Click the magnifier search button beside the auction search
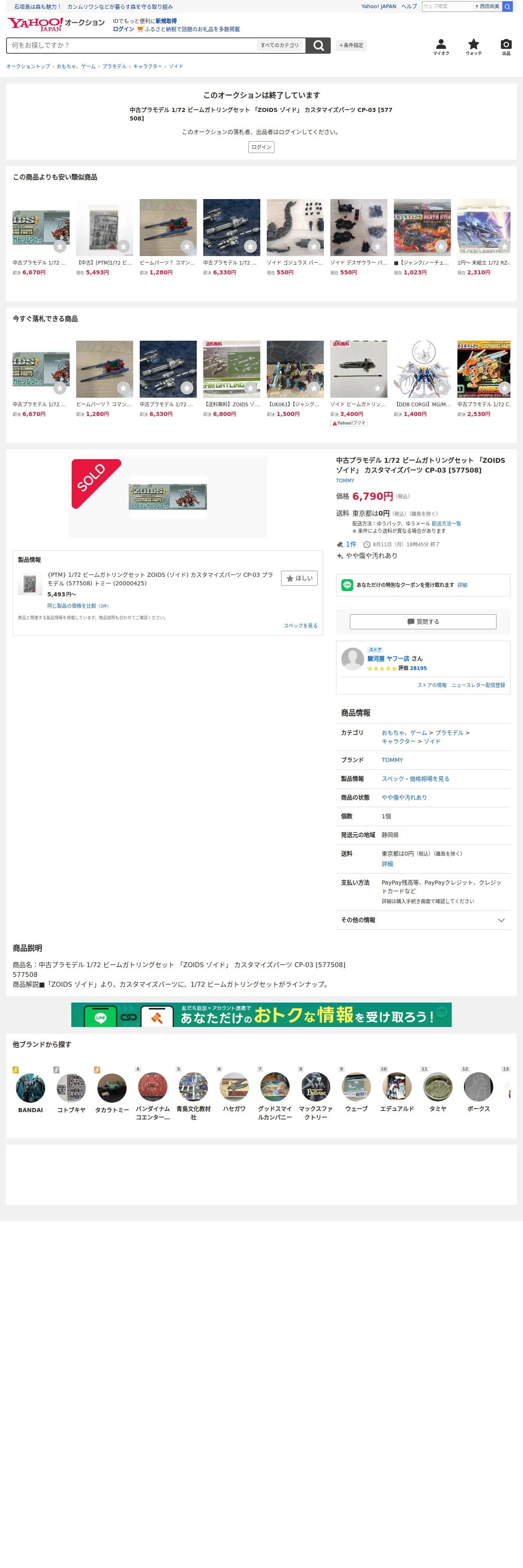 (x=318, y=46)
